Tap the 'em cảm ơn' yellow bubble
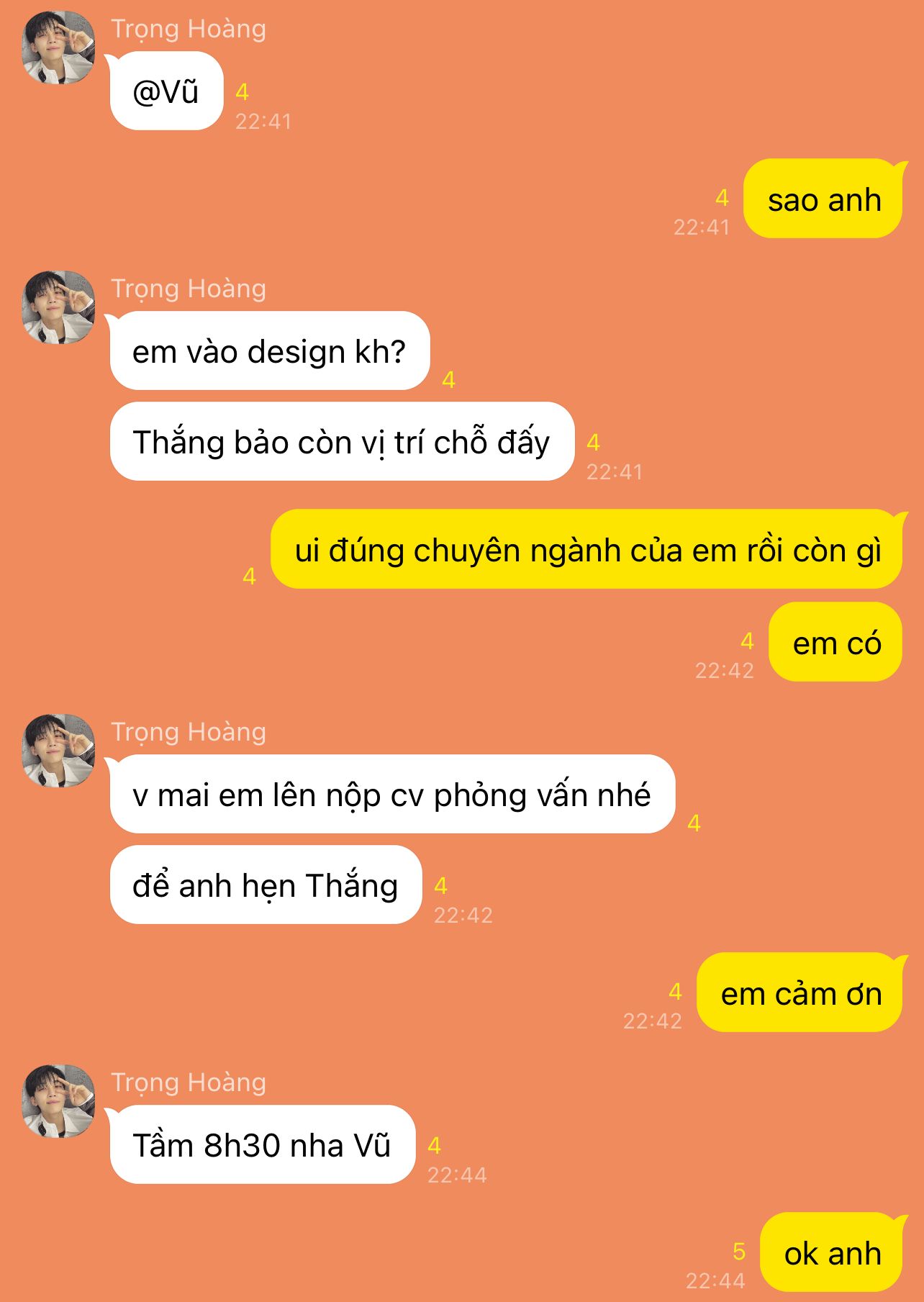 [x=800, y=993]
